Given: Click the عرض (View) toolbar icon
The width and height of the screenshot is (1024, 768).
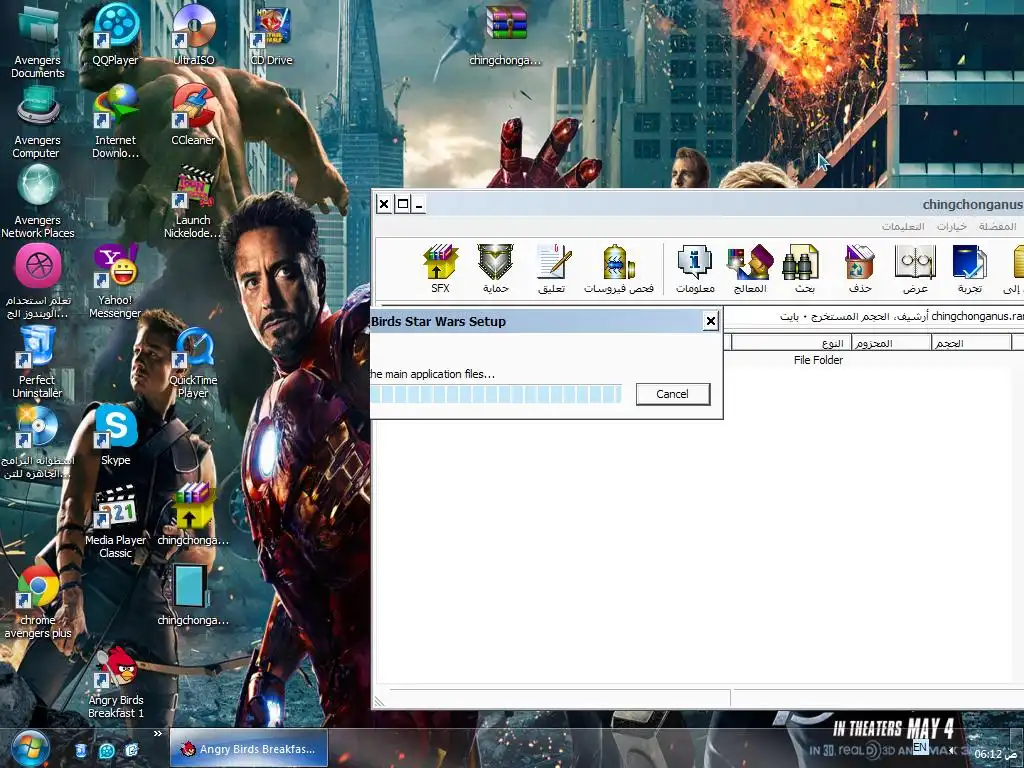Looking at the screenshot, I should point(915,269).
